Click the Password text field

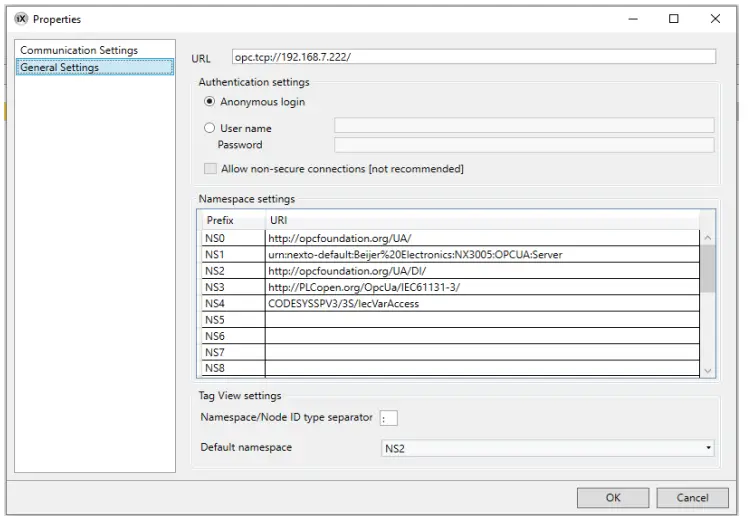[524, 145]
